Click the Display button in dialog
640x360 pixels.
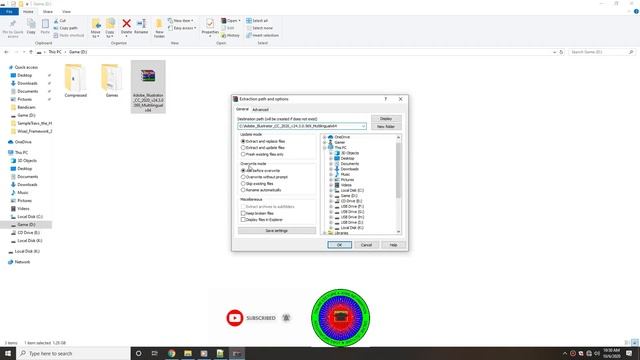coord(386,118)
